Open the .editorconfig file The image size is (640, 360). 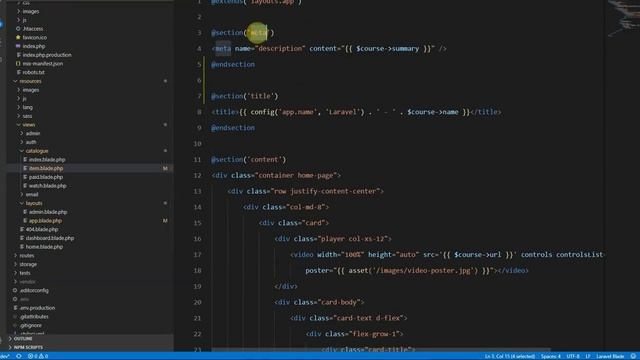click(x=34, y=291)
